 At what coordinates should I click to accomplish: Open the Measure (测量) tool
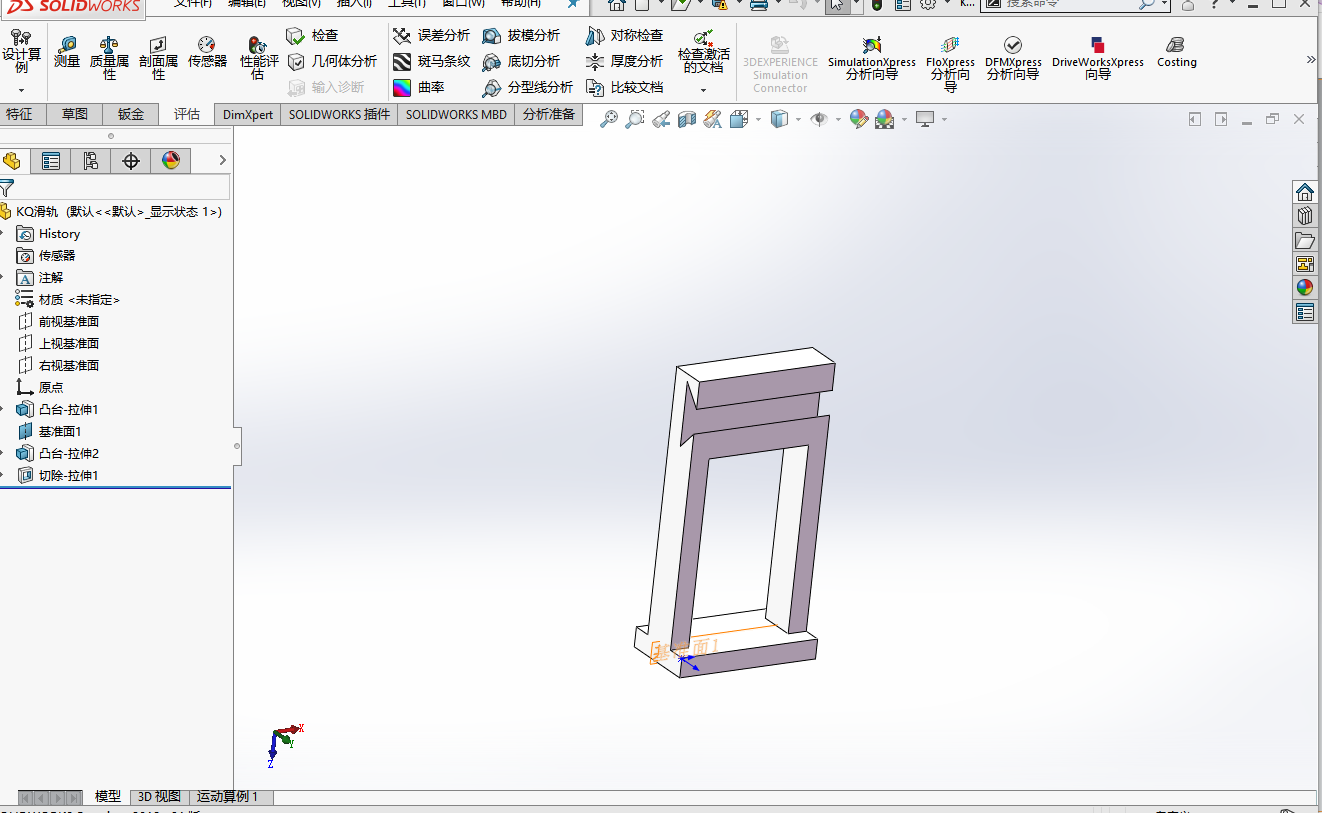pyautogui.click(x=67, y=52)
